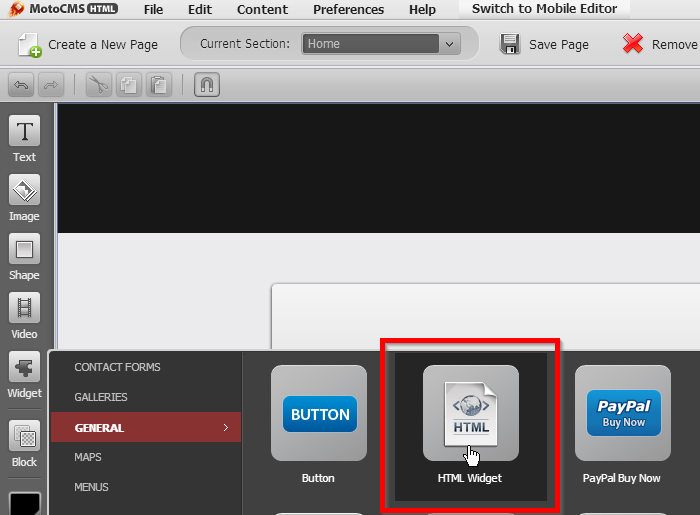Click the MotoCMS HTML logo
Screen dimensions: 700x515
63,9
